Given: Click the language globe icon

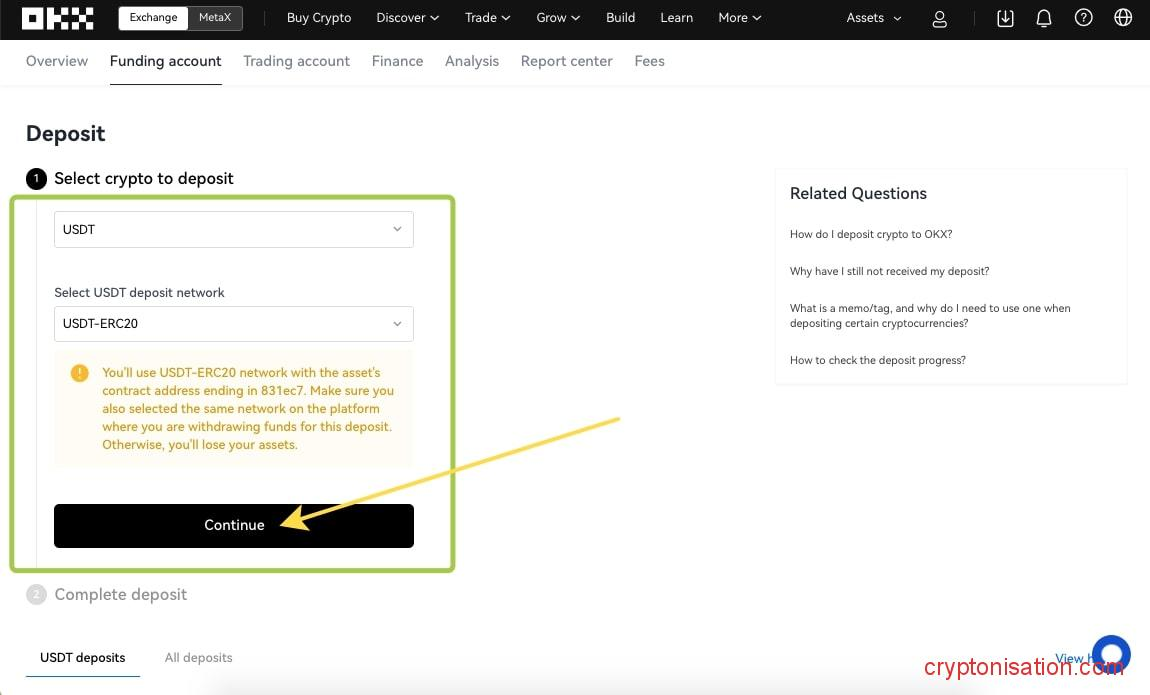Looking at the screenshot, I should (1123, 18).
